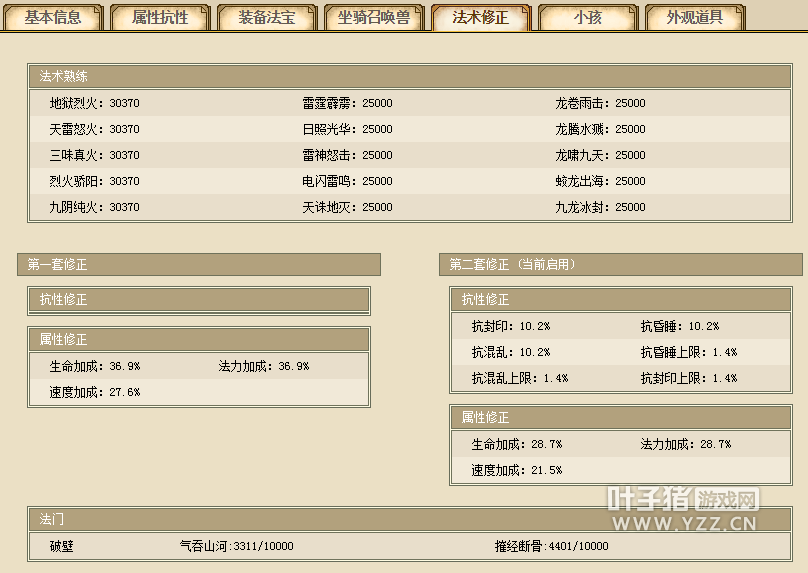Click the 气吞山河 progress value
Viewport: 808px width, 573px height.
[x=236, y=546]
